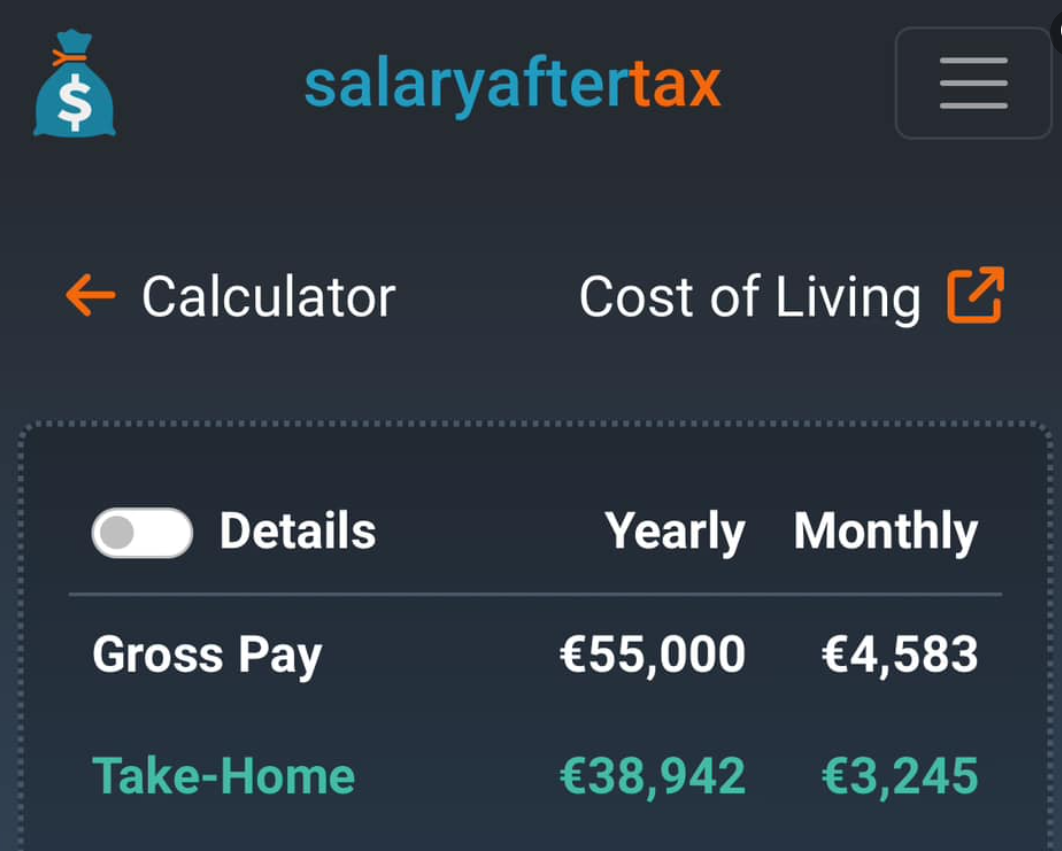The height and width of the screenshot is (851, 1062).
Task: Click the Gross Pay row label
Action: pos(207,656)
